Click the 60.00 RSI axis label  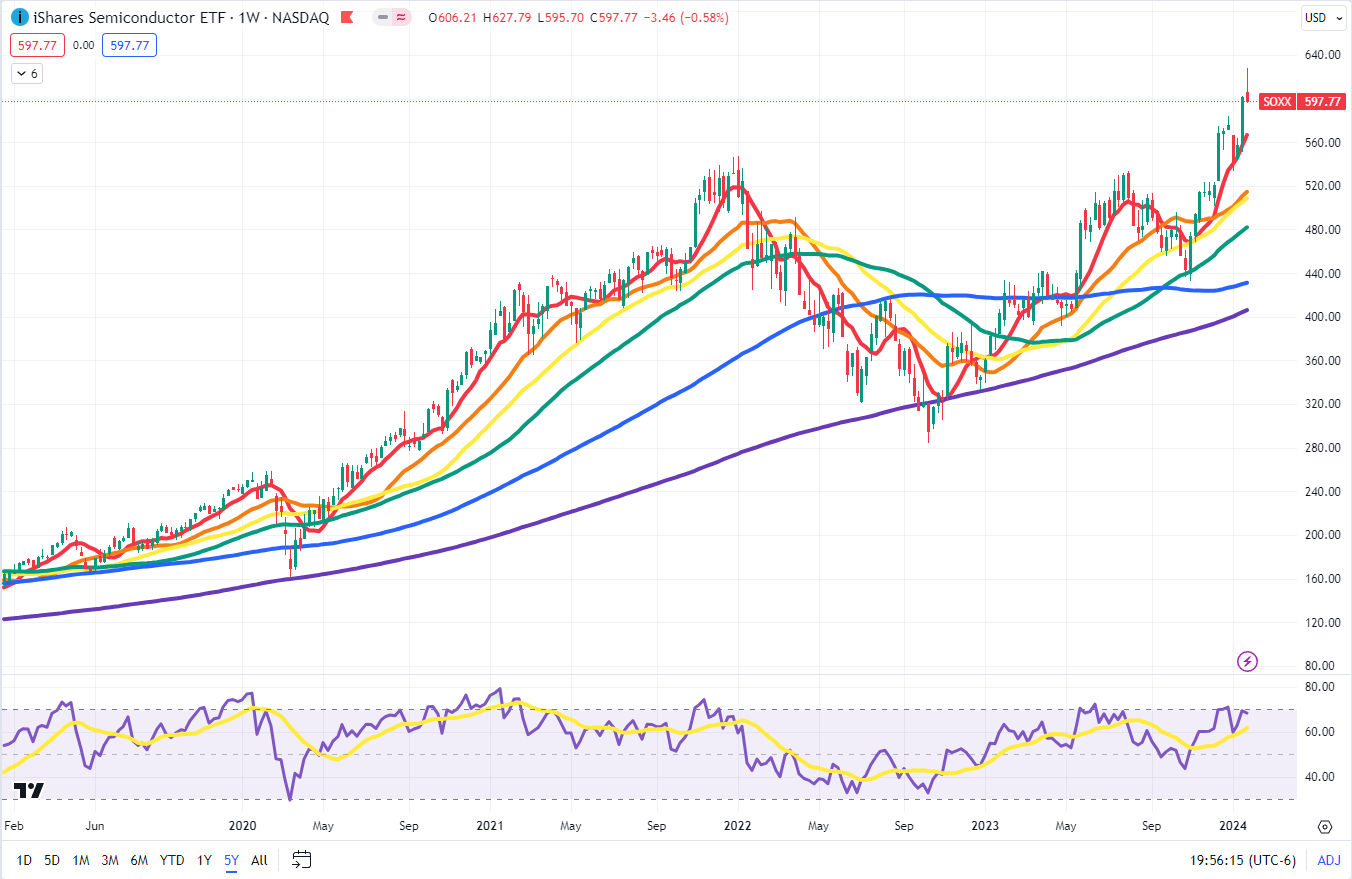pyautogui.click(x=1321, y=732)
